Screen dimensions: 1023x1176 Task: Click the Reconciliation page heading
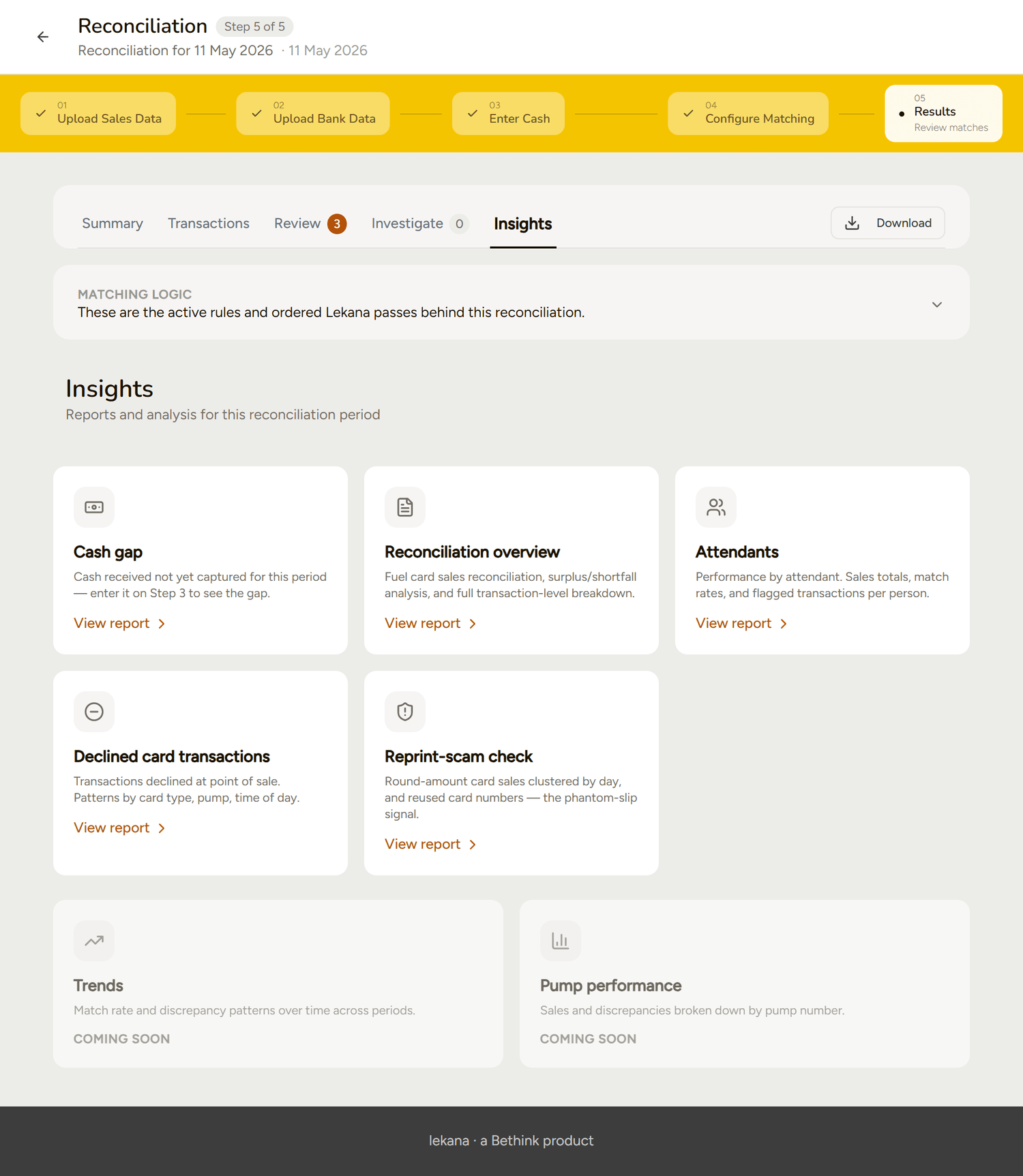[x=143, y=26]
